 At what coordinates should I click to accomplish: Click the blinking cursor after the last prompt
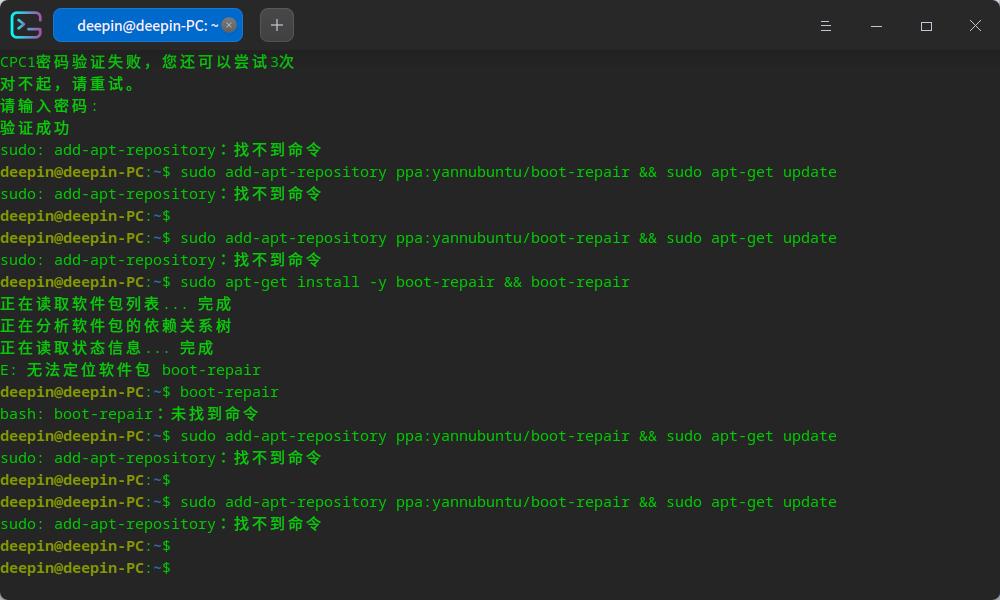[x=180, y=567]
